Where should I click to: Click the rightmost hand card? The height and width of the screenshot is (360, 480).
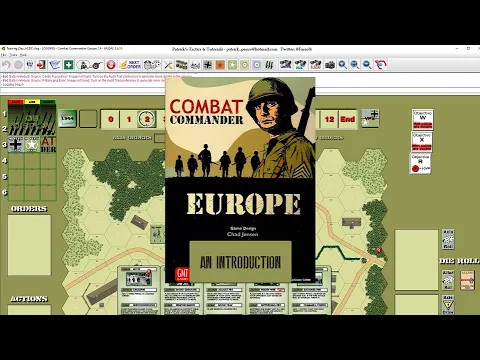pyautogui.click(x=309, y=290)
